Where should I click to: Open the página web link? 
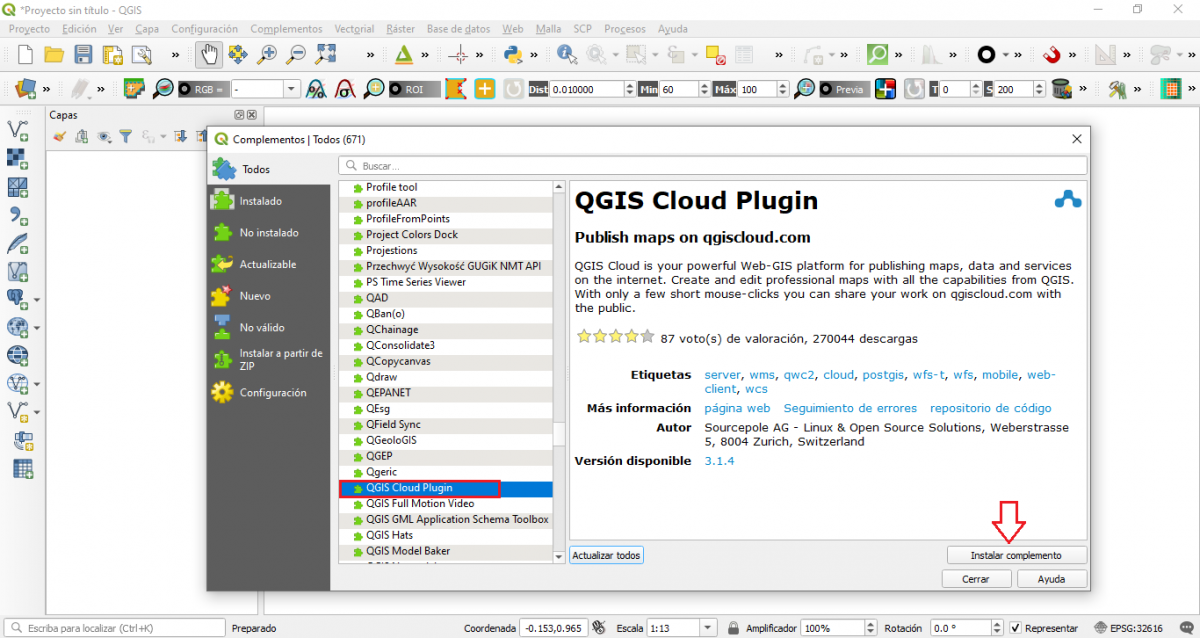pyautogui.click(x=737, y=408)
